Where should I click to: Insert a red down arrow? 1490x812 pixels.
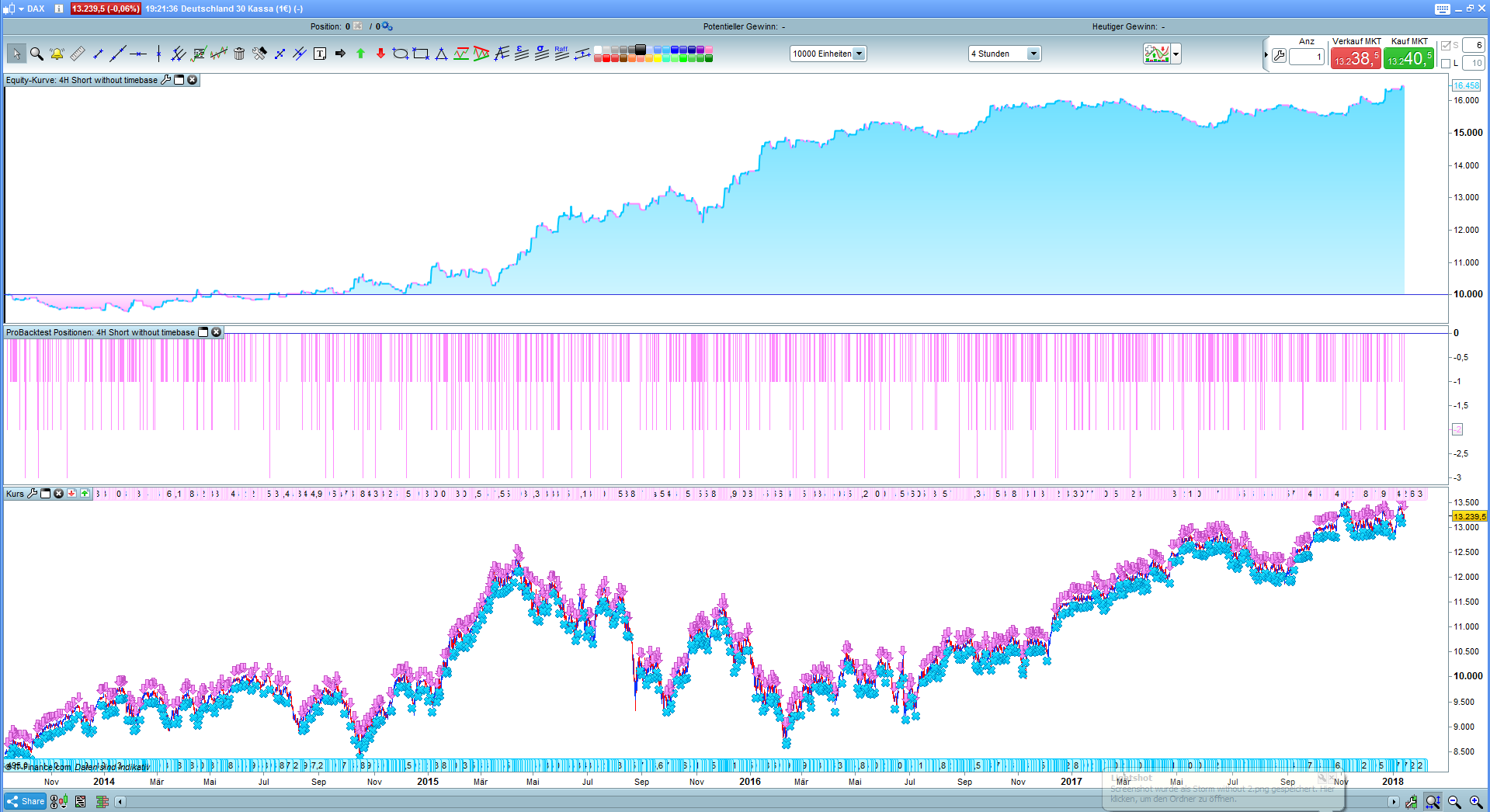click(380, 54)
